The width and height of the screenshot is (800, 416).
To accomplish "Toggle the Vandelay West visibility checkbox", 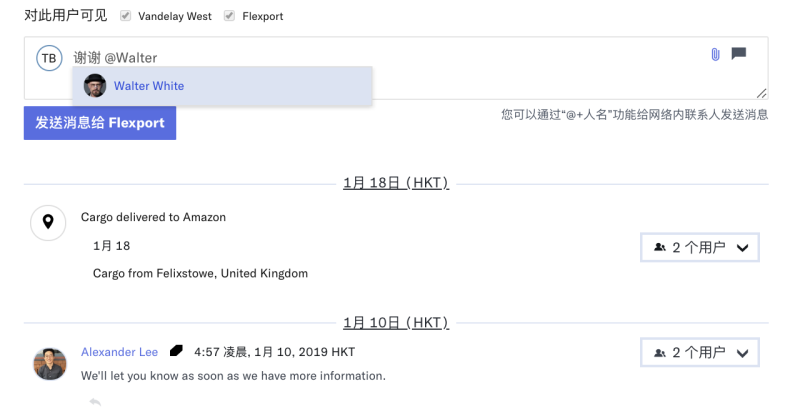I will click(x=125, y=16).
